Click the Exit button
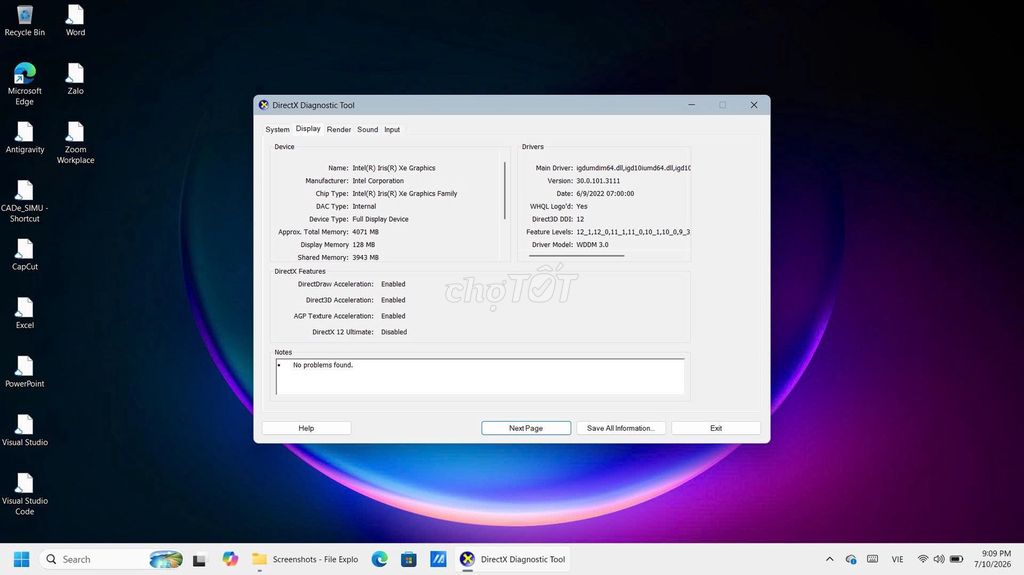 coord(716,428)
